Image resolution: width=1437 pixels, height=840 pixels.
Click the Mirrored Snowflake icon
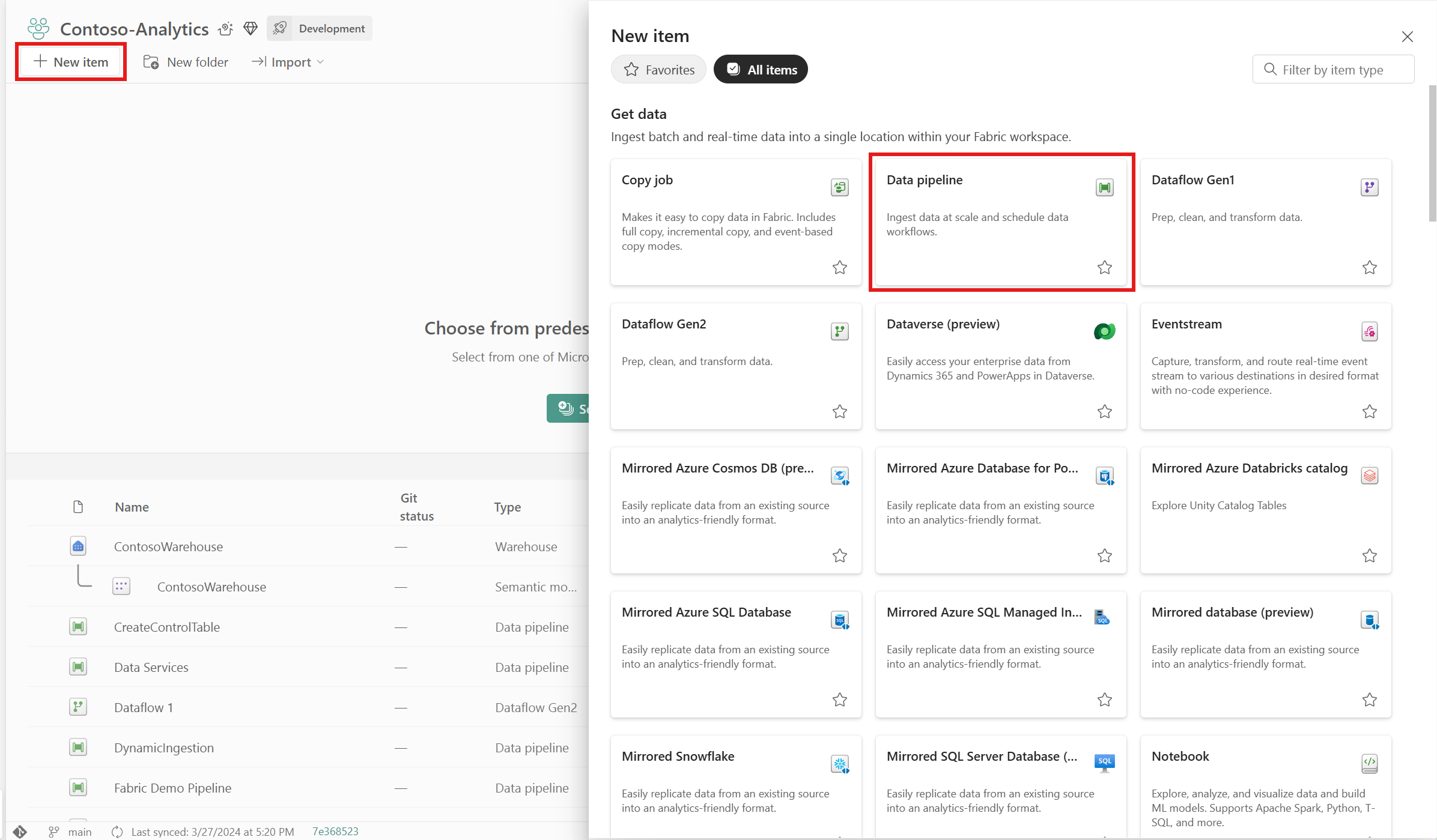[840, 764]
